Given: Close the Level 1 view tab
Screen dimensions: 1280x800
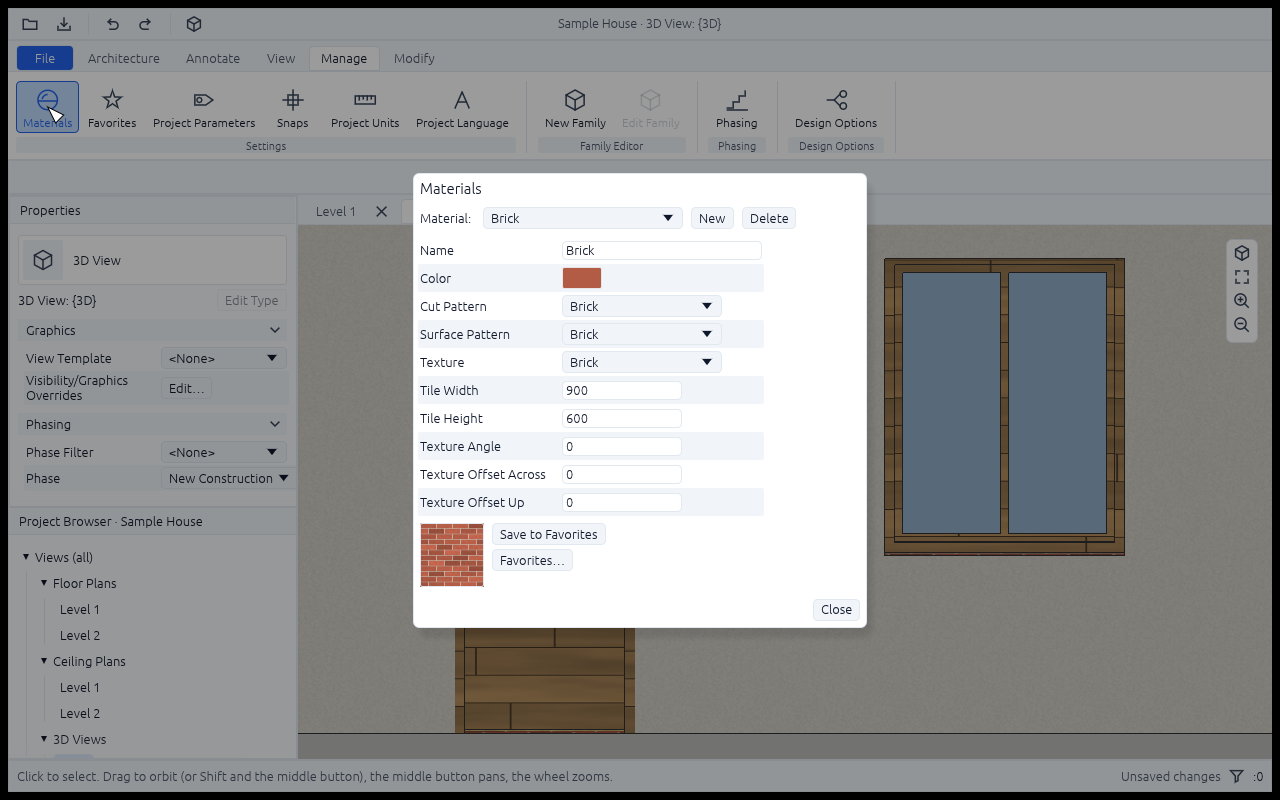Looking at the screenshot, I should coord(381,211).
